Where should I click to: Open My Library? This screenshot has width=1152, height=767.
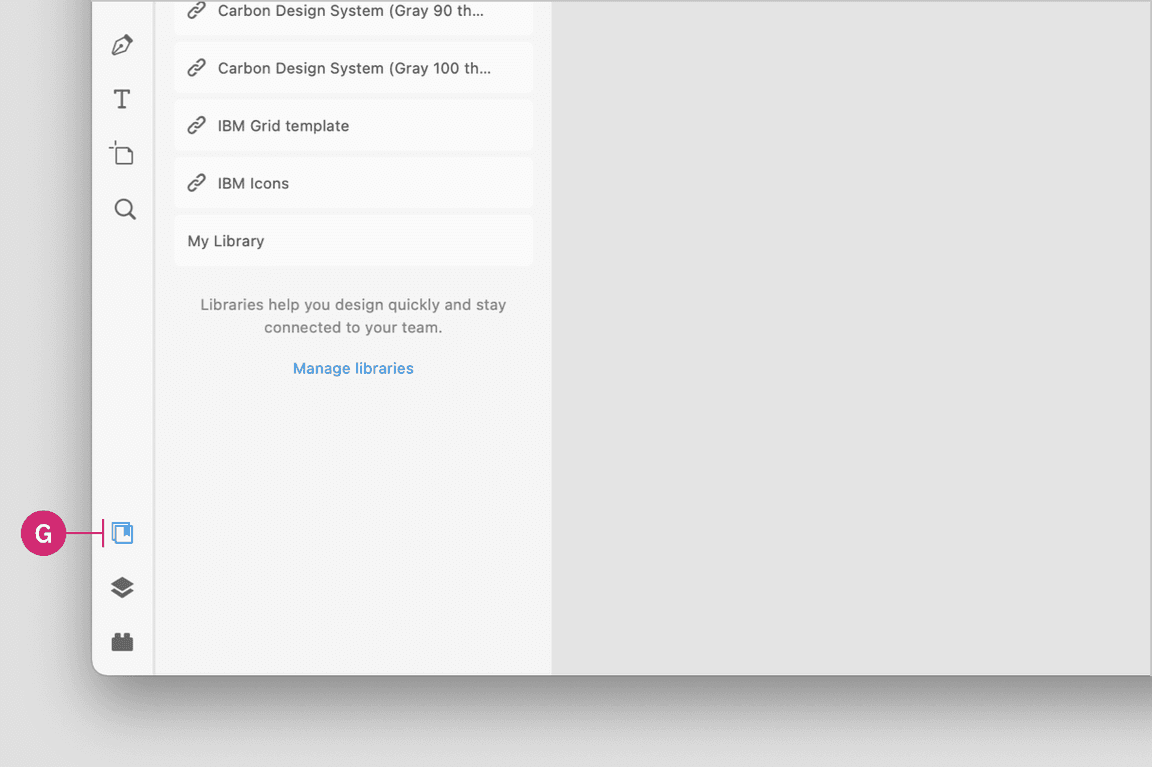pyautogui.click(x=226, y=241)
